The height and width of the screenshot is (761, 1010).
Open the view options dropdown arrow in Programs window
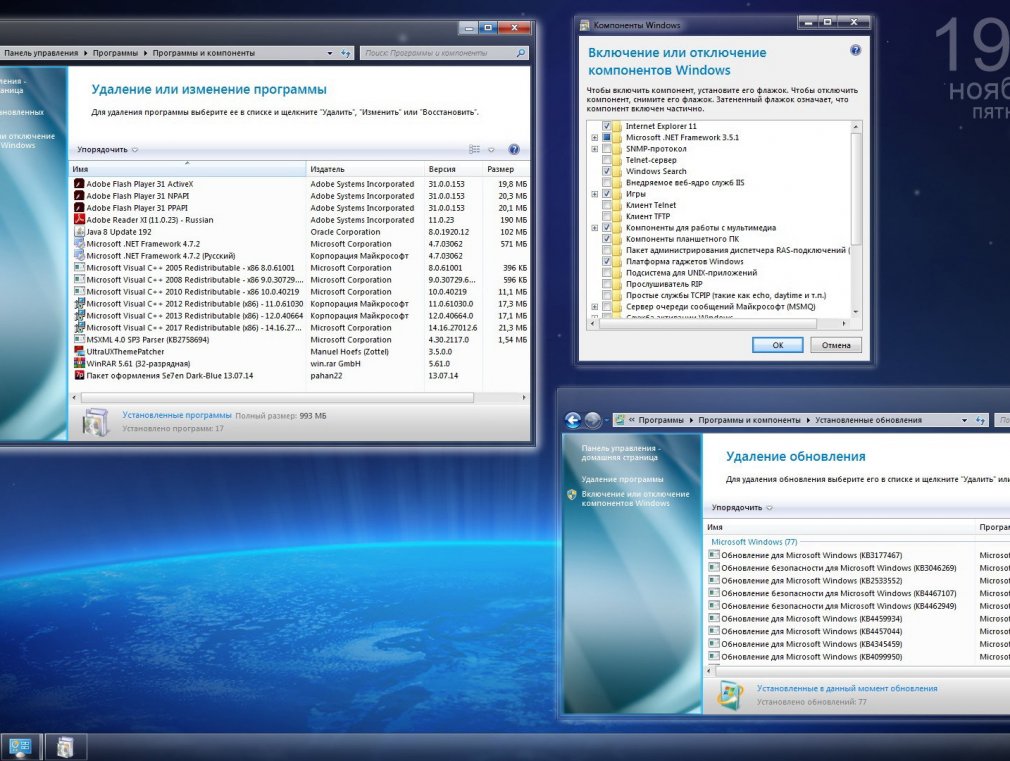[x=491, y=149]
